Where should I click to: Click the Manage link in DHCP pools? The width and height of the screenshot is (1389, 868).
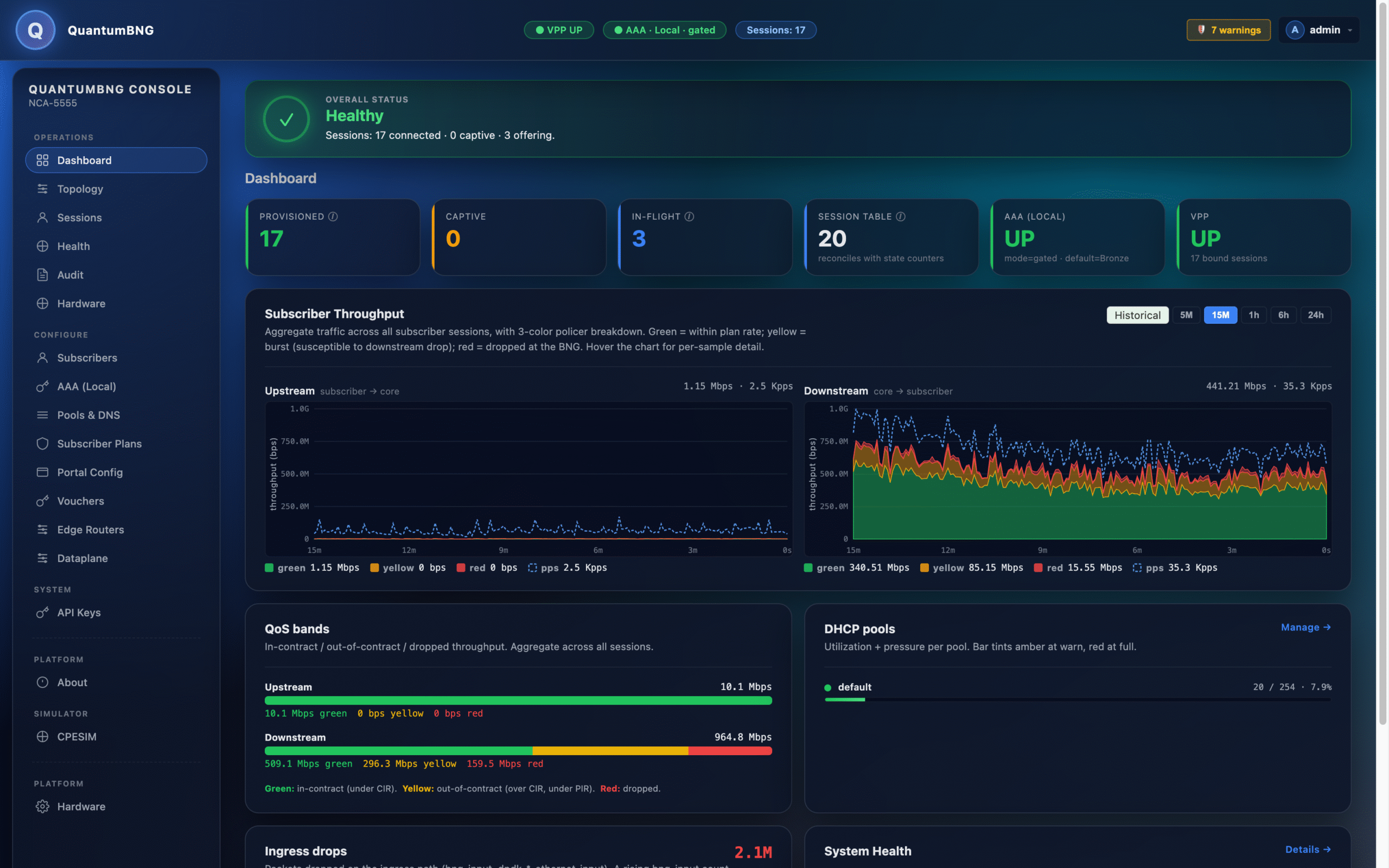(1306, 628)
